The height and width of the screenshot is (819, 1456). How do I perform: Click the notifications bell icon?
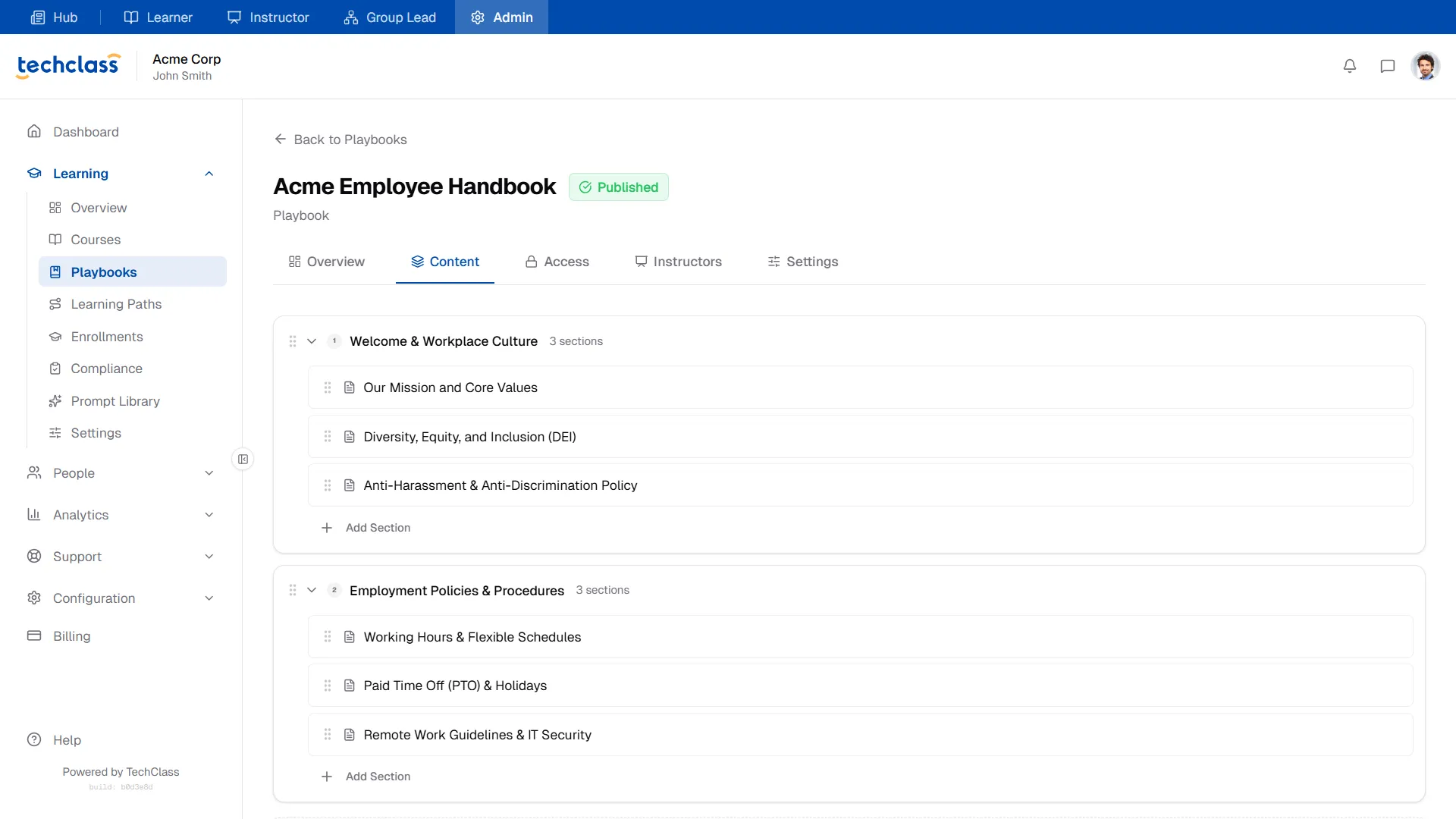coord(1350,66)
